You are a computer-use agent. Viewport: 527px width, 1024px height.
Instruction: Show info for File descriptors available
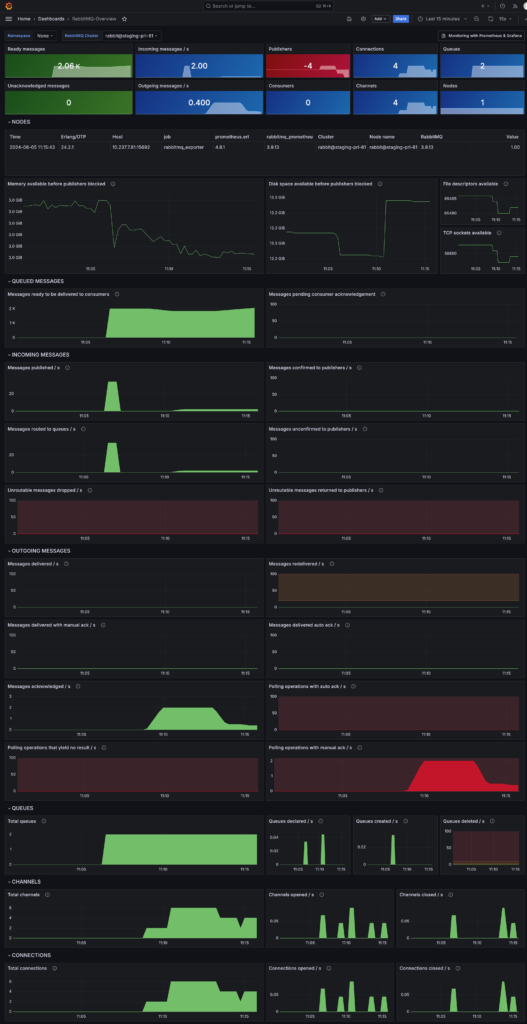tap(504, 184)
